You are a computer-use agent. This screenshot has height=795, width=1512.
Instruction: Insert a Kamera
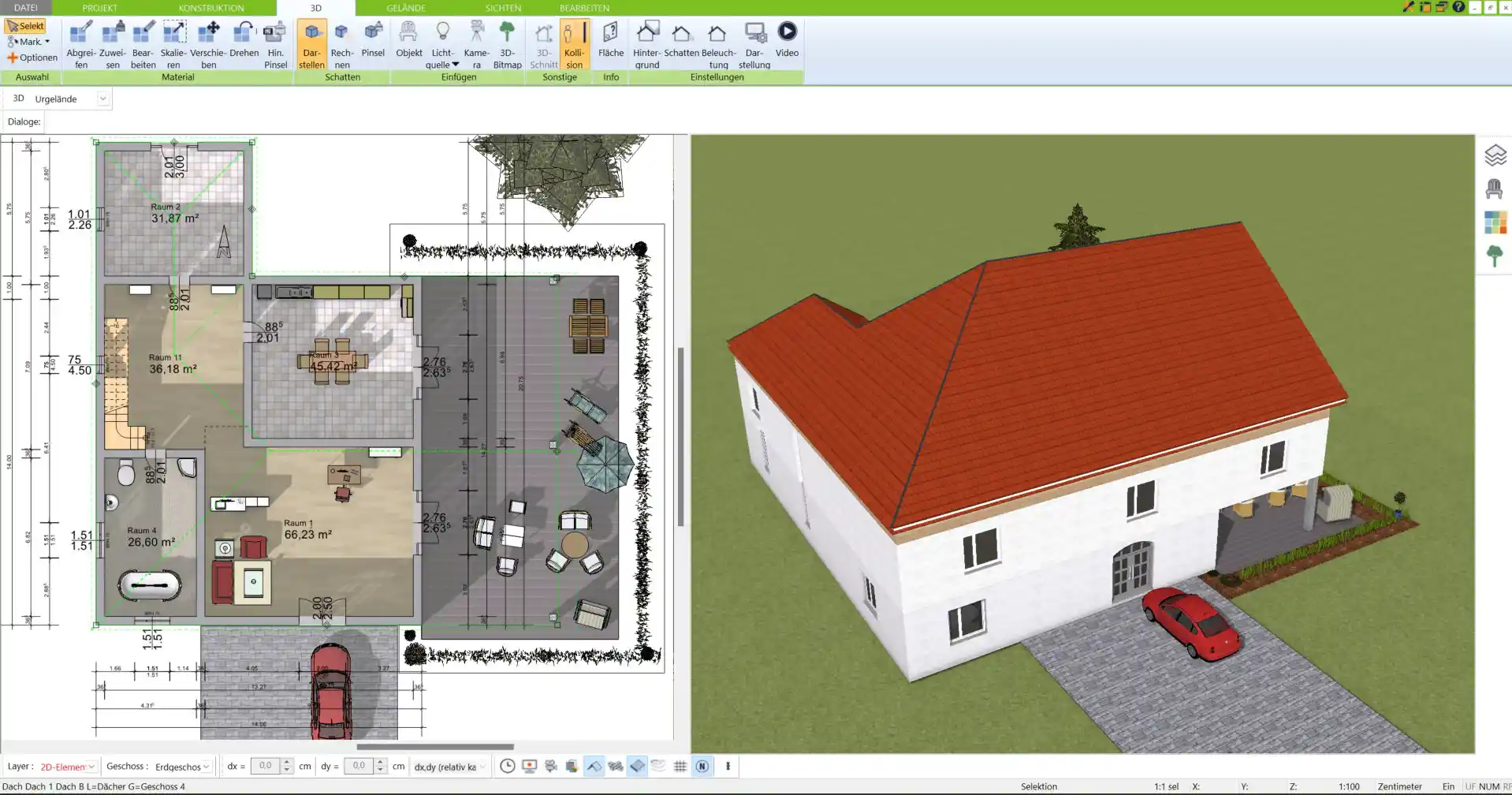476,45
